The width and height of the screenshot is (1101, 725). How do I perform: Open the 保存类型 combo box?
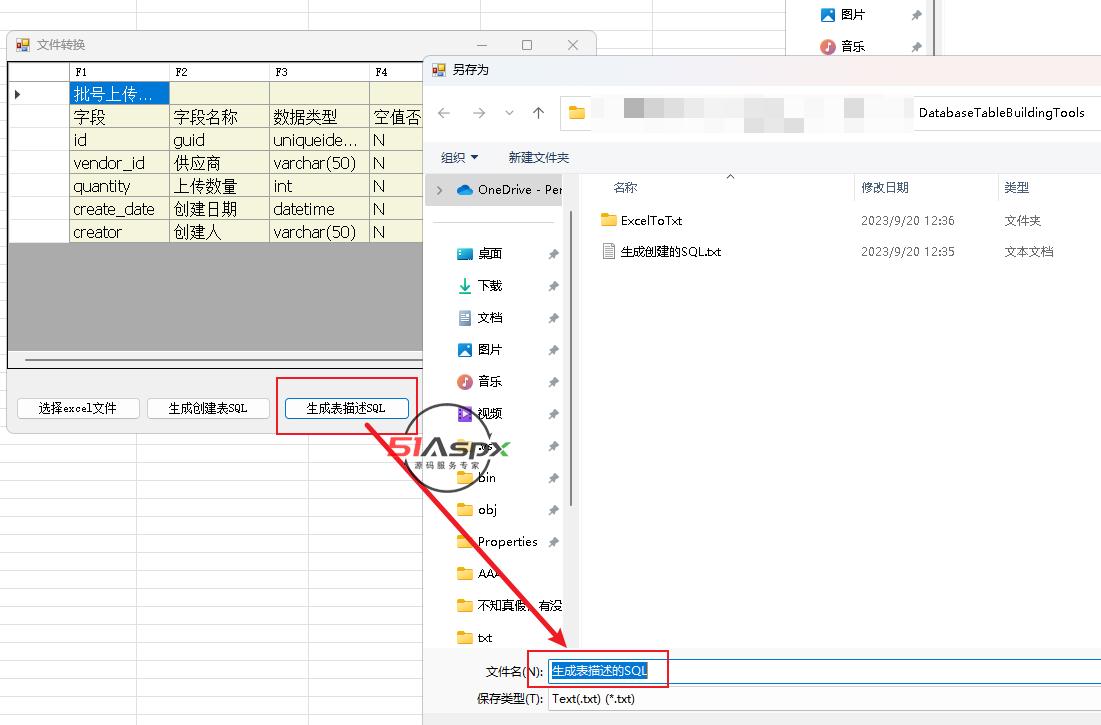[820, 699]
